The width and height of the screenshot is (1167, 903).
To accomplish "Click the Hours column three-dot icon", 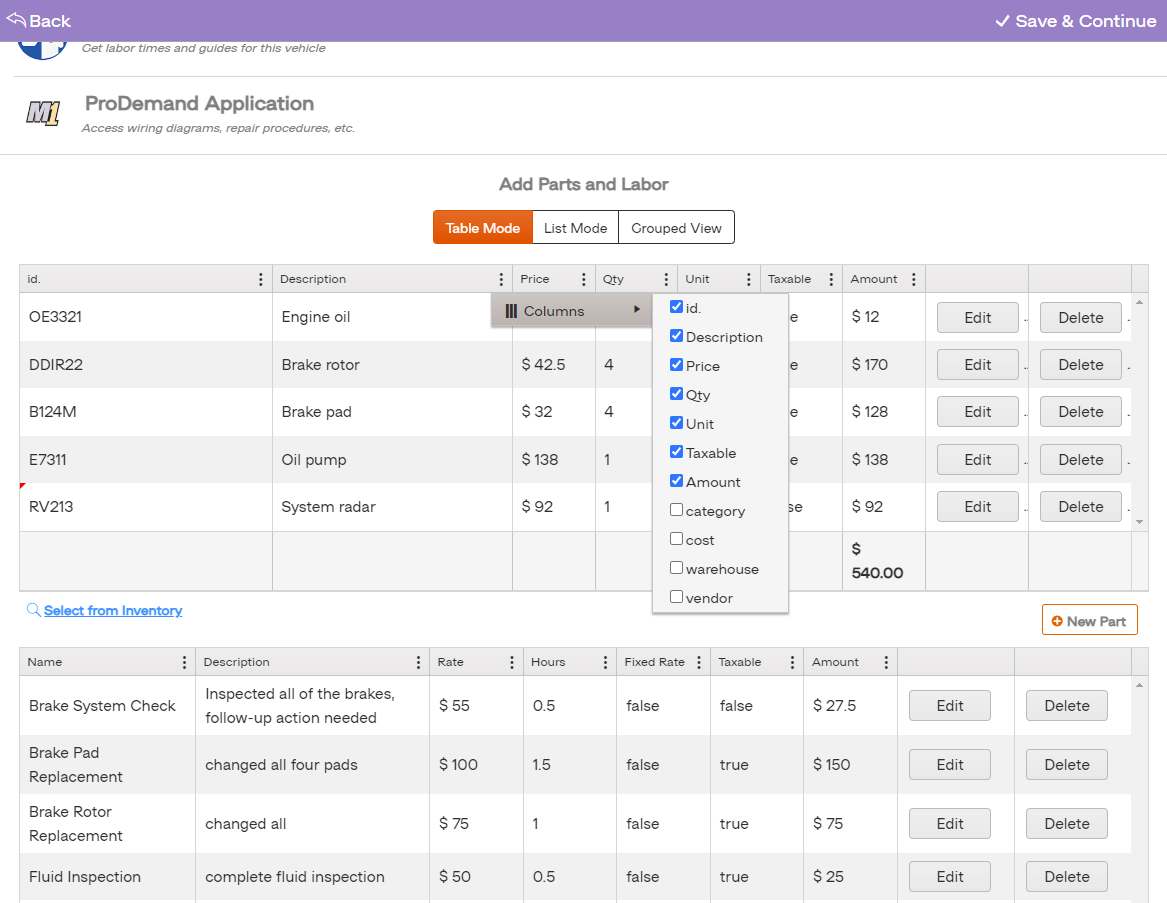I will click(x=605, y=663).
